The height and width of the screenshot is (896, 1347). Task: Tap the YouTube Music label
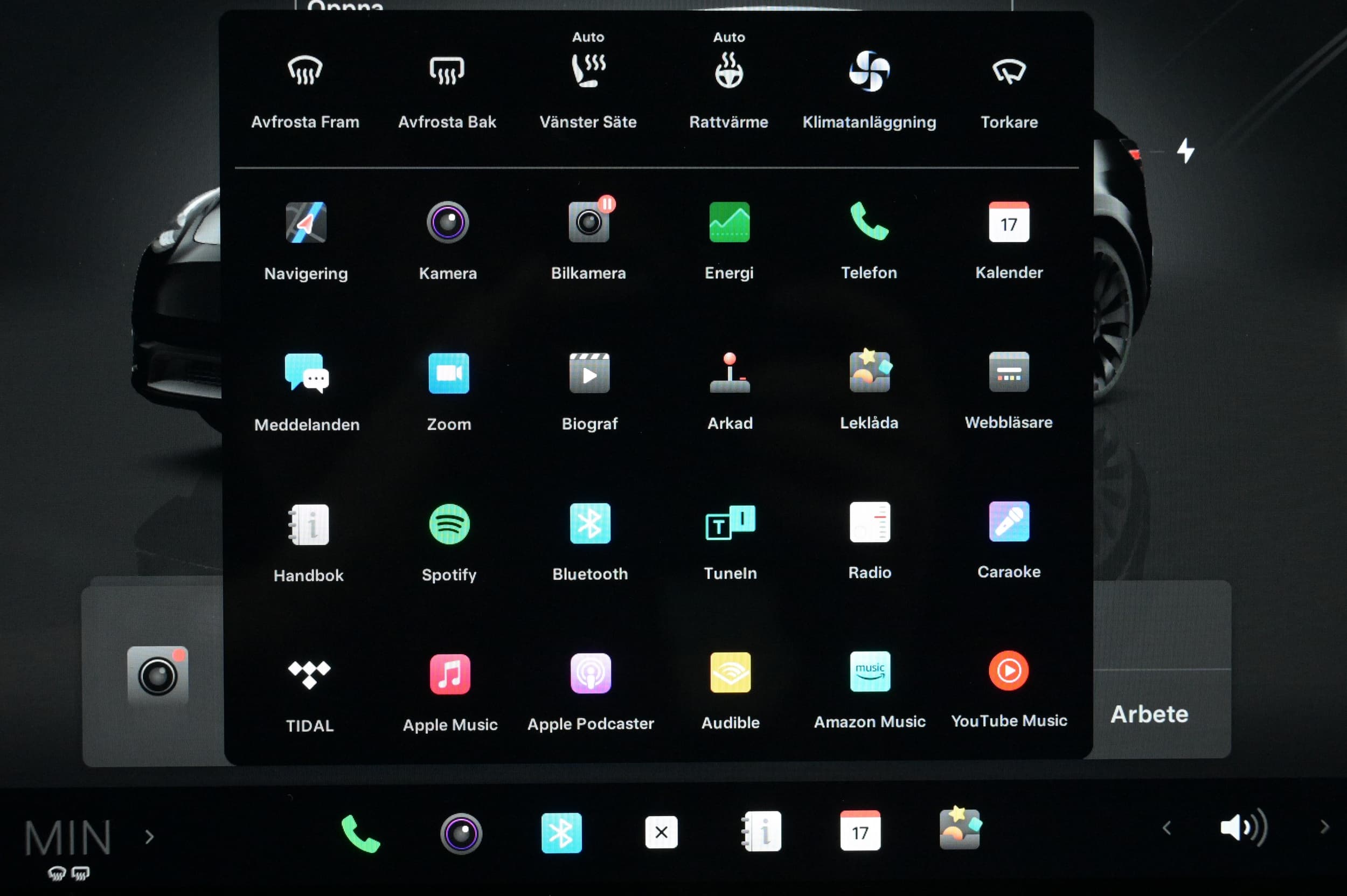1009,721
